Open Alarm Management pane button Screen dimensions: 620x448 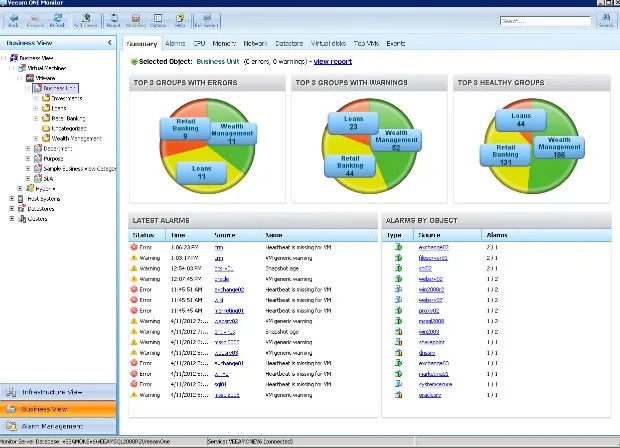click(x=58, y=426)
